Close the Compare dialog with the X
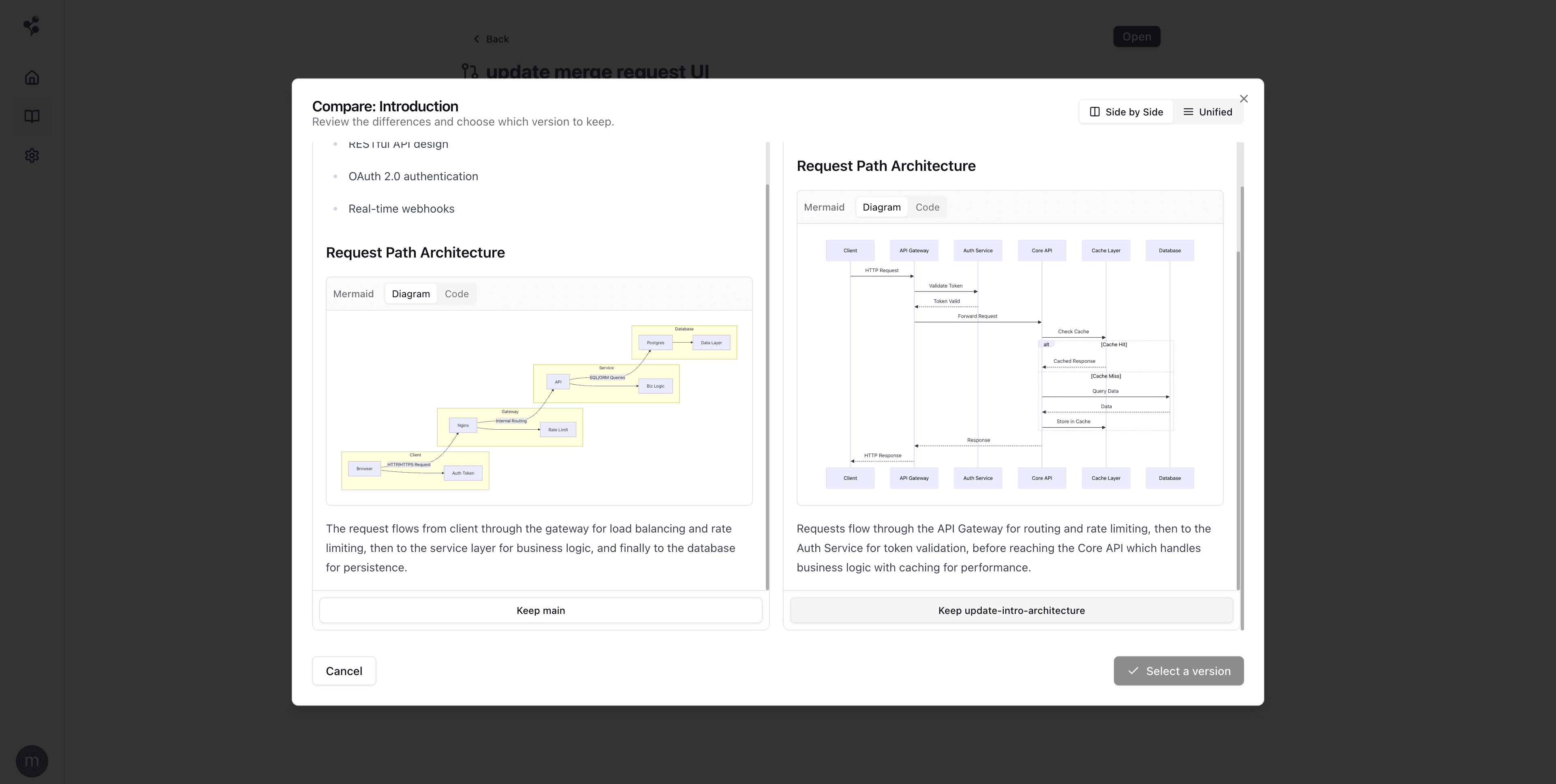1556x784 pixels. point(1244,98)
